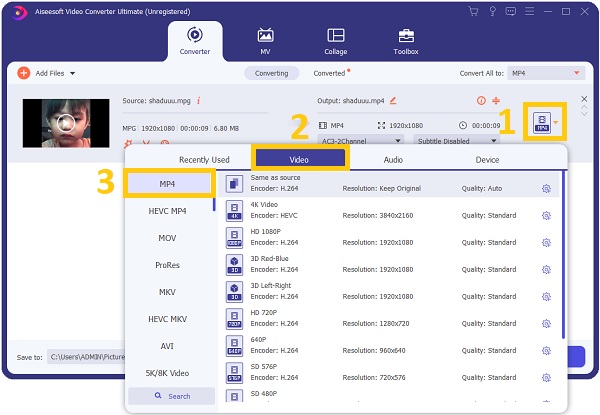Select the 3D Left-Right preset icon

click(234, 292)
